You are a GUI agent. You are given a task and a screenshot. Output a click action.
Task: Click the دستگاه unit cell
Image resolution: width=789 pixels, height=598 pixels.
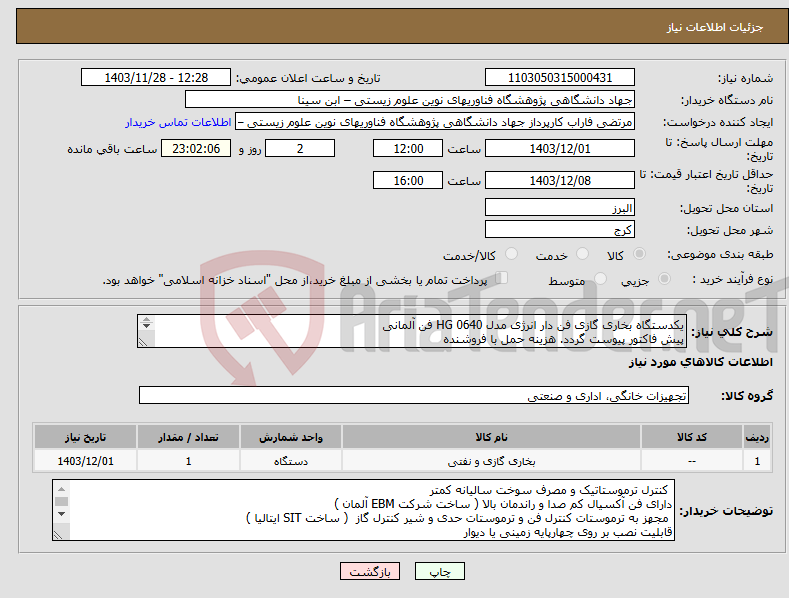[x=291, y=461]
